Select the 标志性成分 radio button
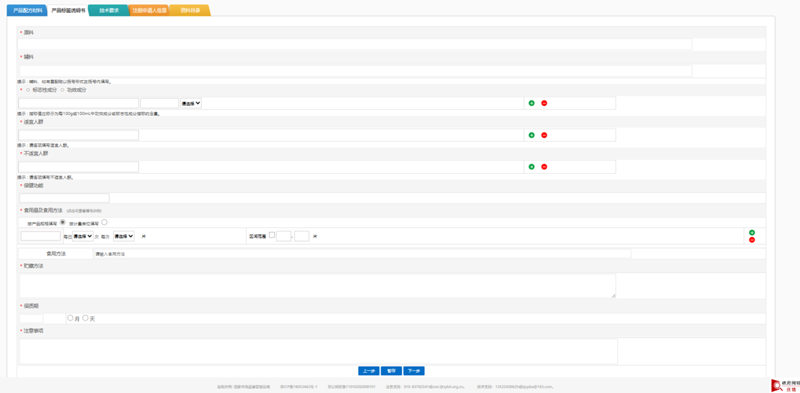This screenshot has width=800, height=393. click(x=28, y=90)
